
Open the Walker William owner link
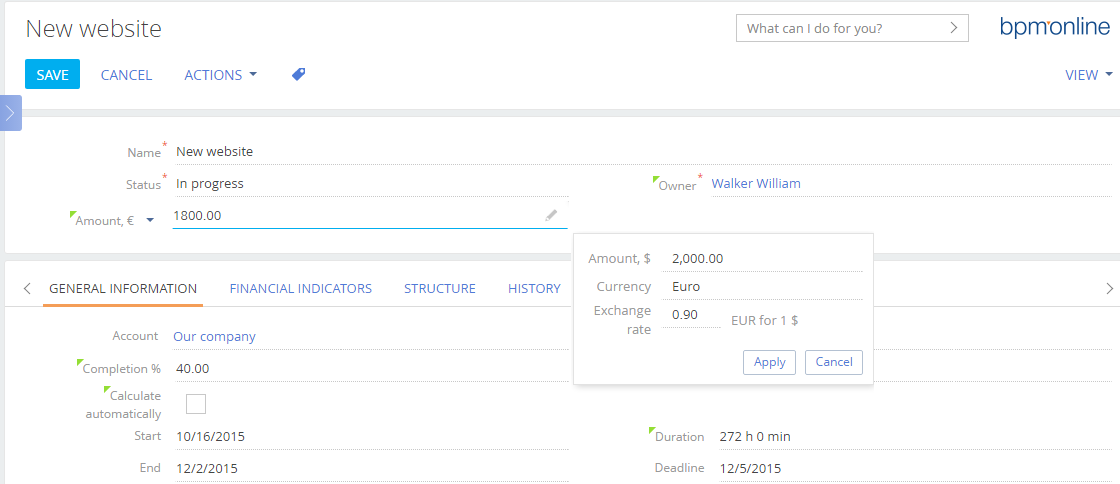755,184
